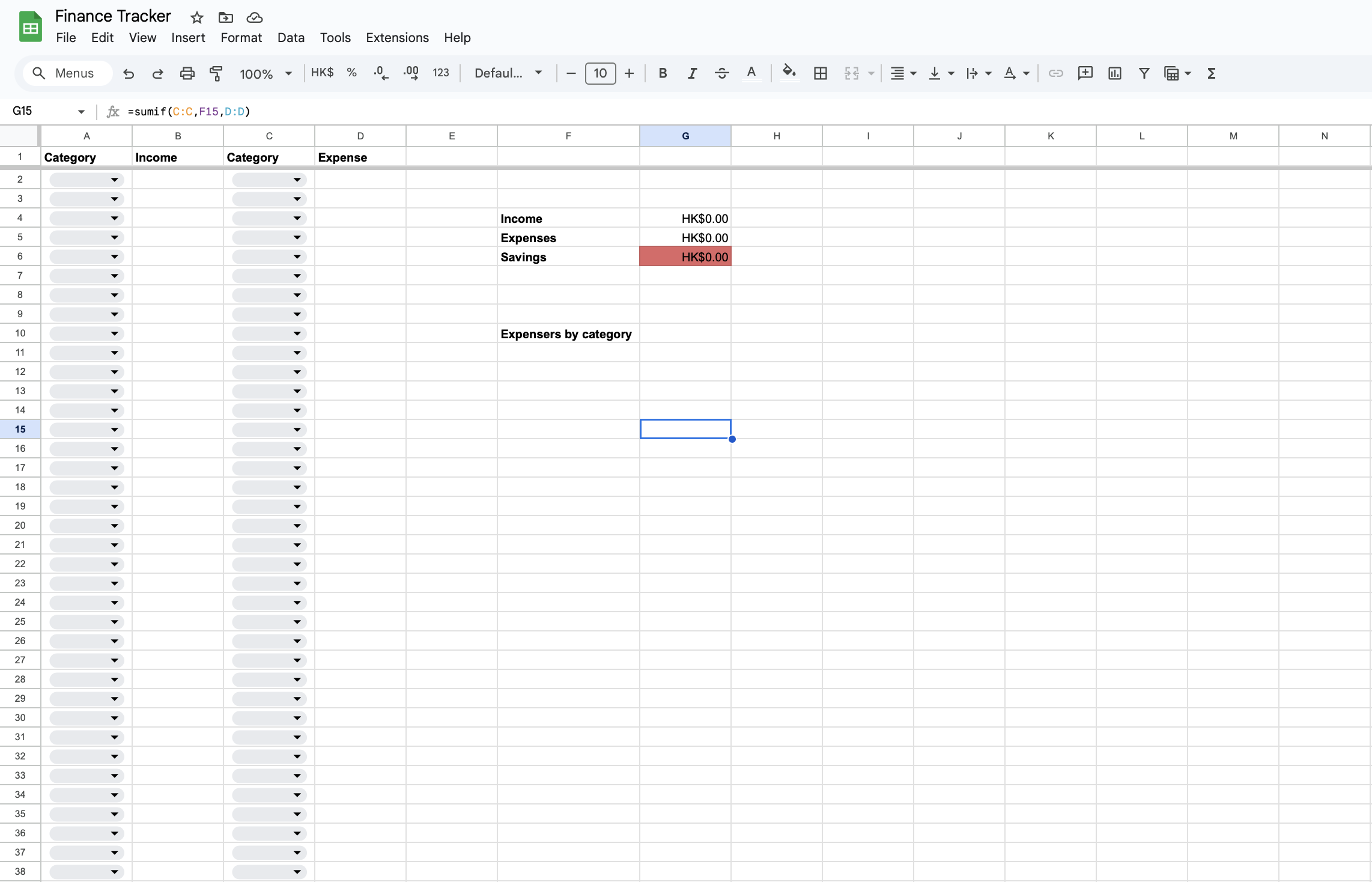The height and width of the screenshot is (882, 1372).
Task: Click the merge cells icon
Action: (852, 73)
